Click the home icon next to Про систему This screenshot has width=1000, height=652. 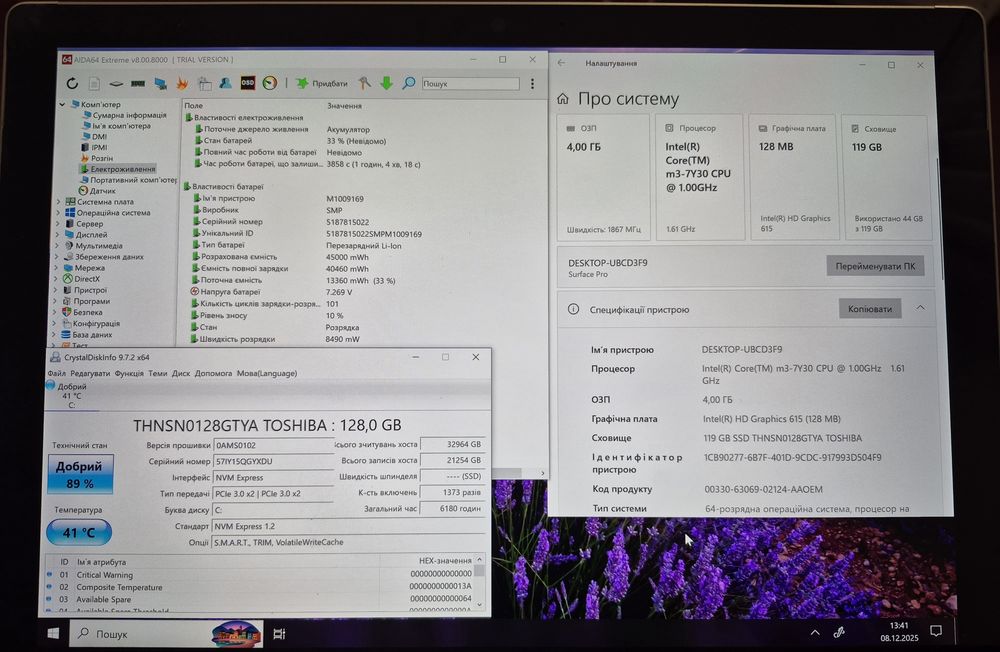click(x=562, y=99)
